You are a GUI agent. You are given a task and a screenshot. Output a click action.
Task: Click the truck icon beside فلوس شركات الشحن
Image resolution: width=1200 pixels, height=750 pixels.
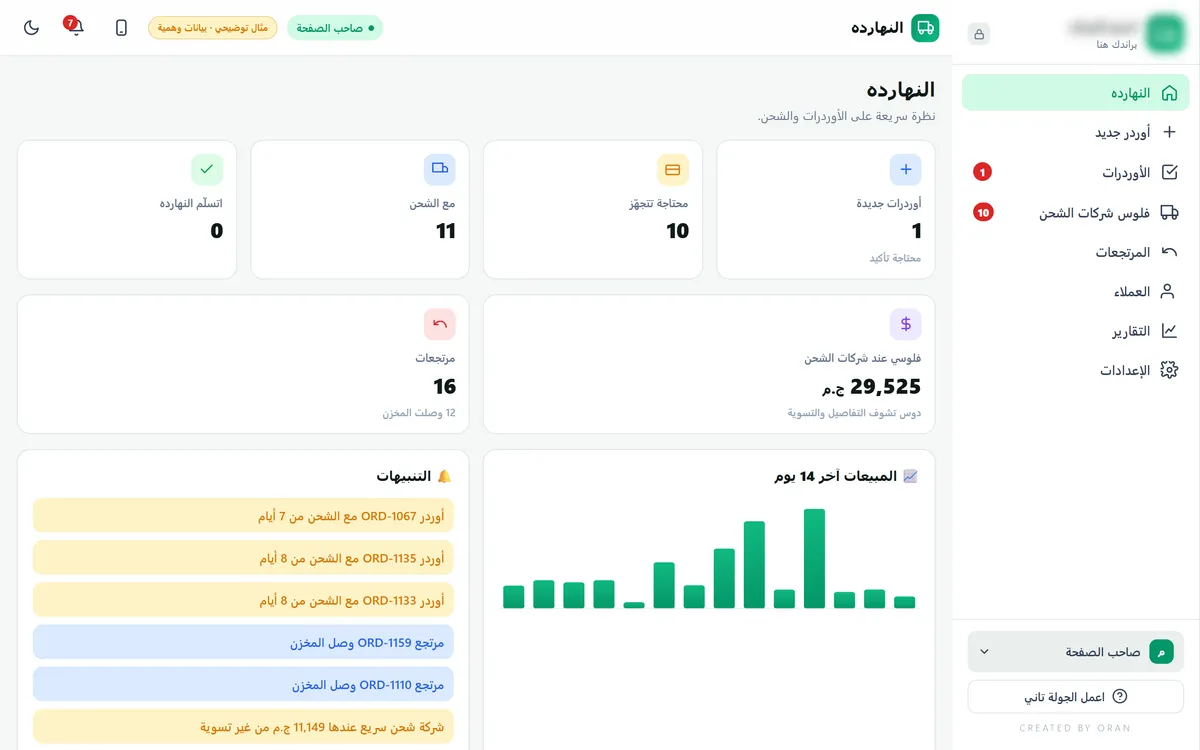click(x=1169, y=212)
